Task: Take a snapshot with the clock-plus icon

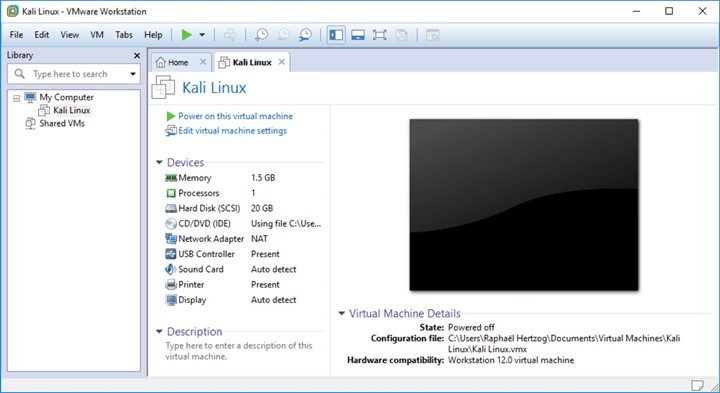Action: pos(261,35)
